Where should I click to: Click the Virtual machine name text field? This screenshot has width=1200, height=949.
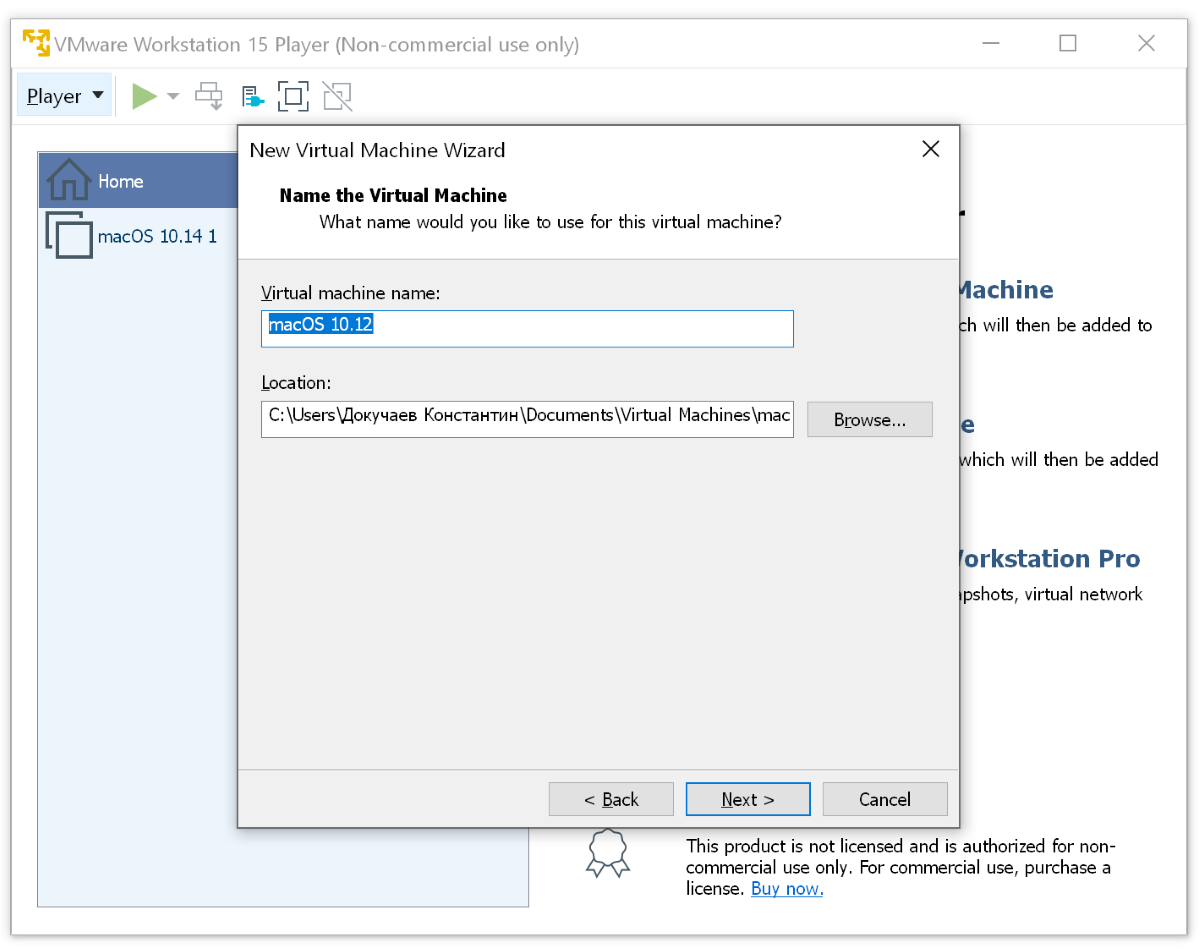coord(527,328)
